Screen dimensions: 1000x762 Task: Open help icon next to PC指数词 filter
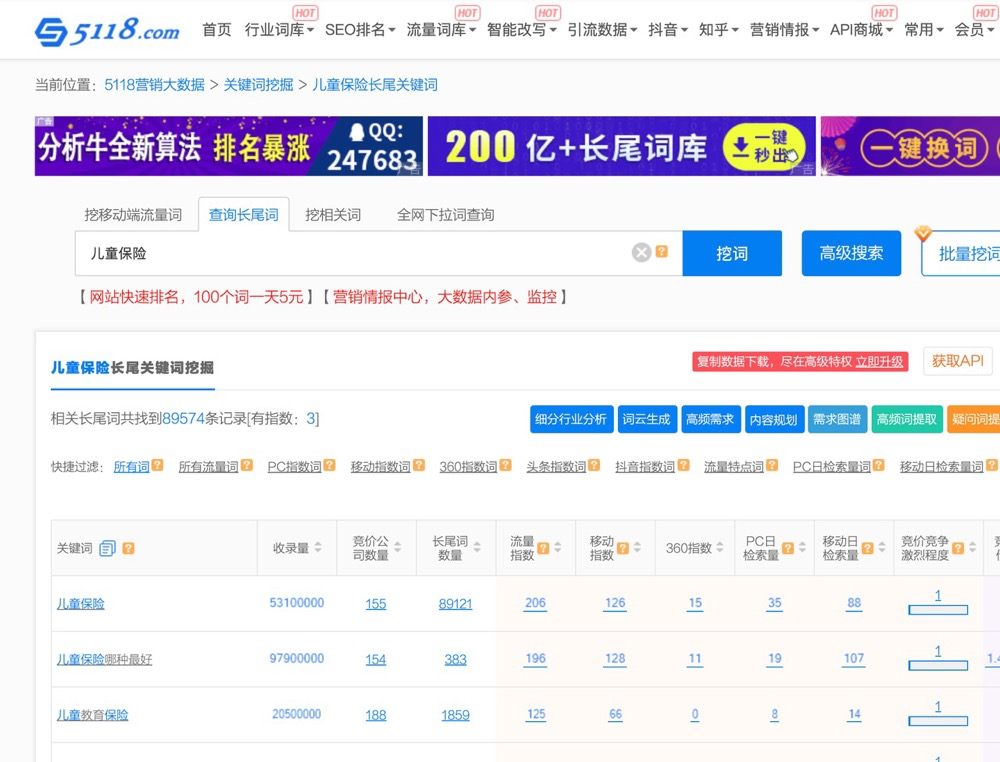click(329, 465)
